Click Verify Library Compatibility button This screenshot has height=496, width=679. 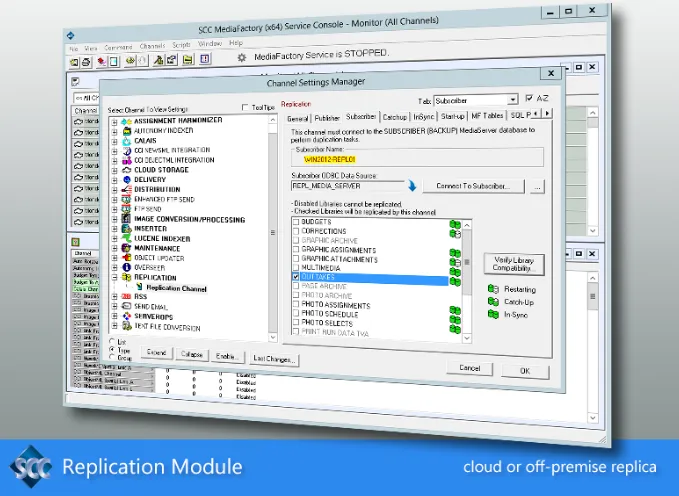pyautogui.click(x=514, y=264)
